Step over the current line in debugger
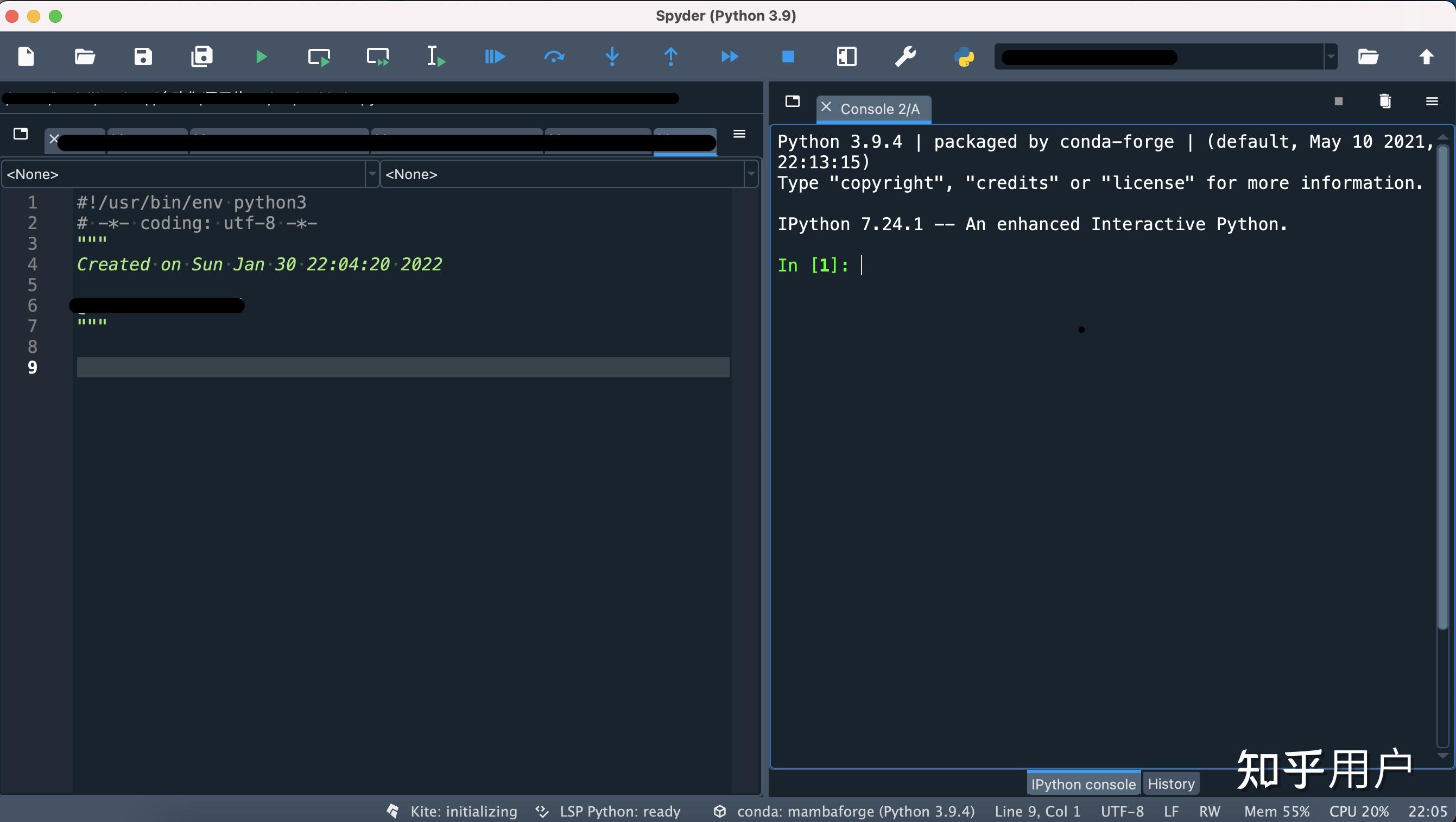The height and width of the screenshot is (822, 1456). tap(554, 56)
